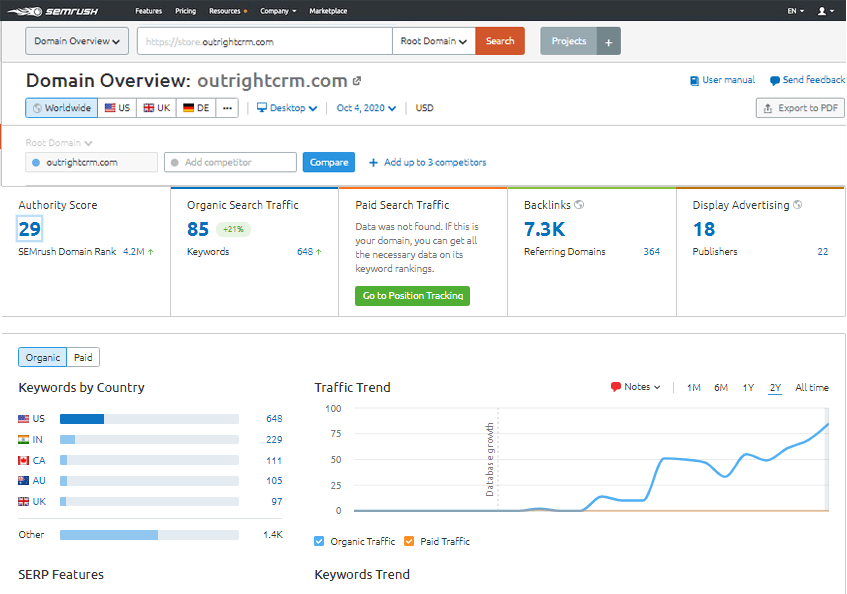The height and width of the screenshot is (594, 847).
Task: Open the Oct 4, 2020 date dropdown
Action: [366, 108]
